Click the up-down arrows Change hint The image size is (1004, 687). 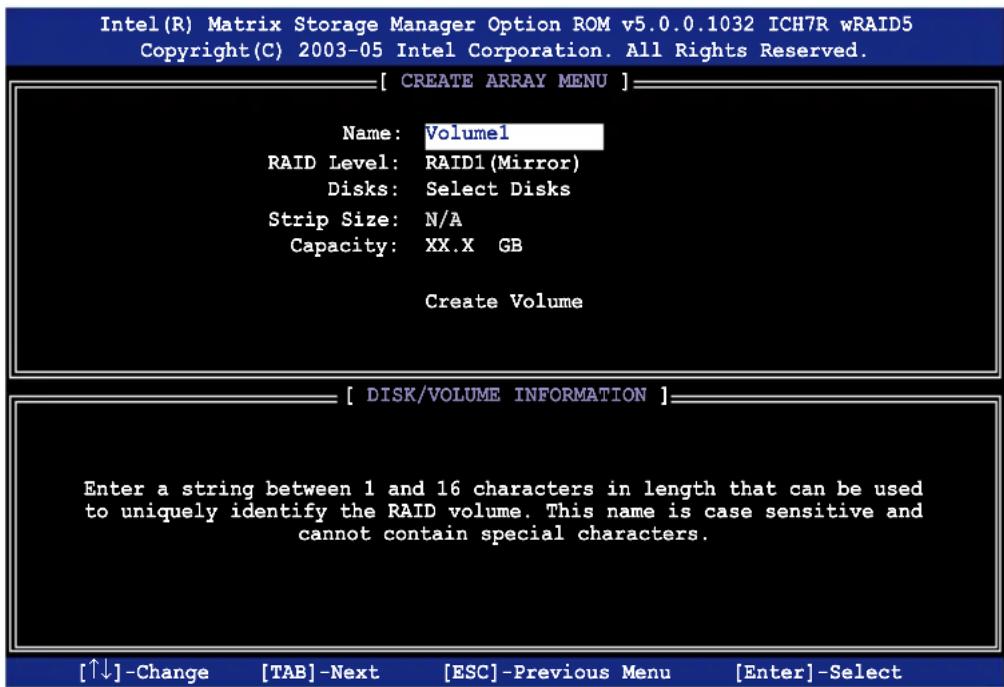[144, 672]
